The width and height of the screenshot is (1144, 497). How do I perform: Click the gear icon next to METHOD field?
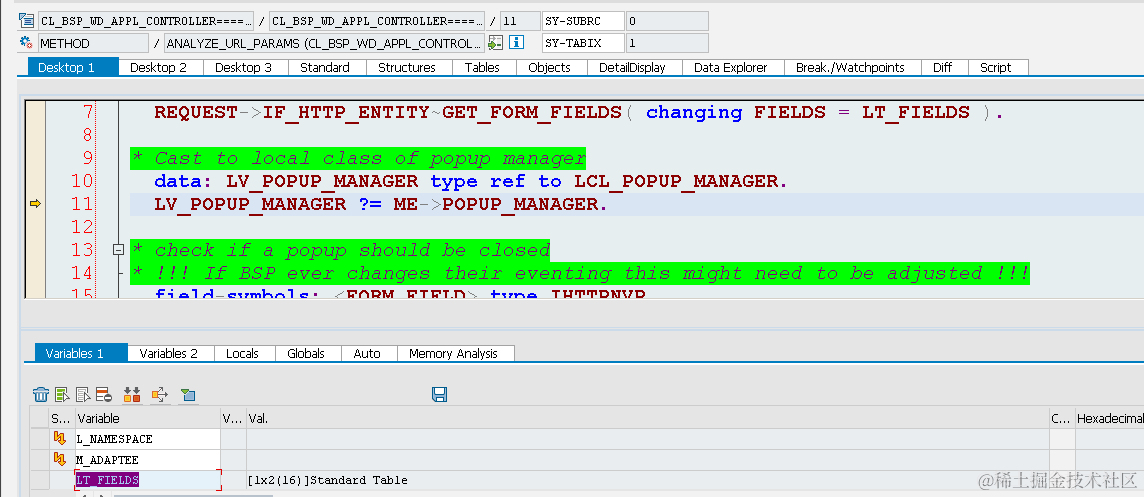[27, 42]
